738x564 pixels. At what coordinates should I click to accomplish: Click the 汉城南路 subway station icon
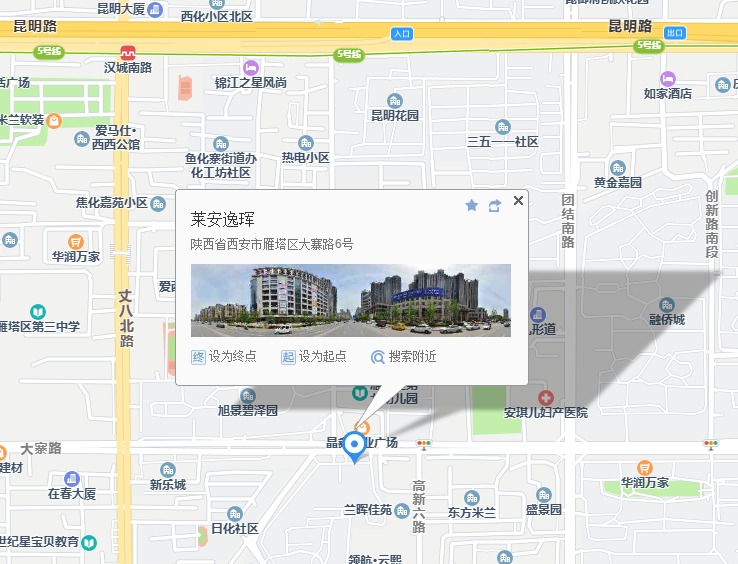coord(128,52)
